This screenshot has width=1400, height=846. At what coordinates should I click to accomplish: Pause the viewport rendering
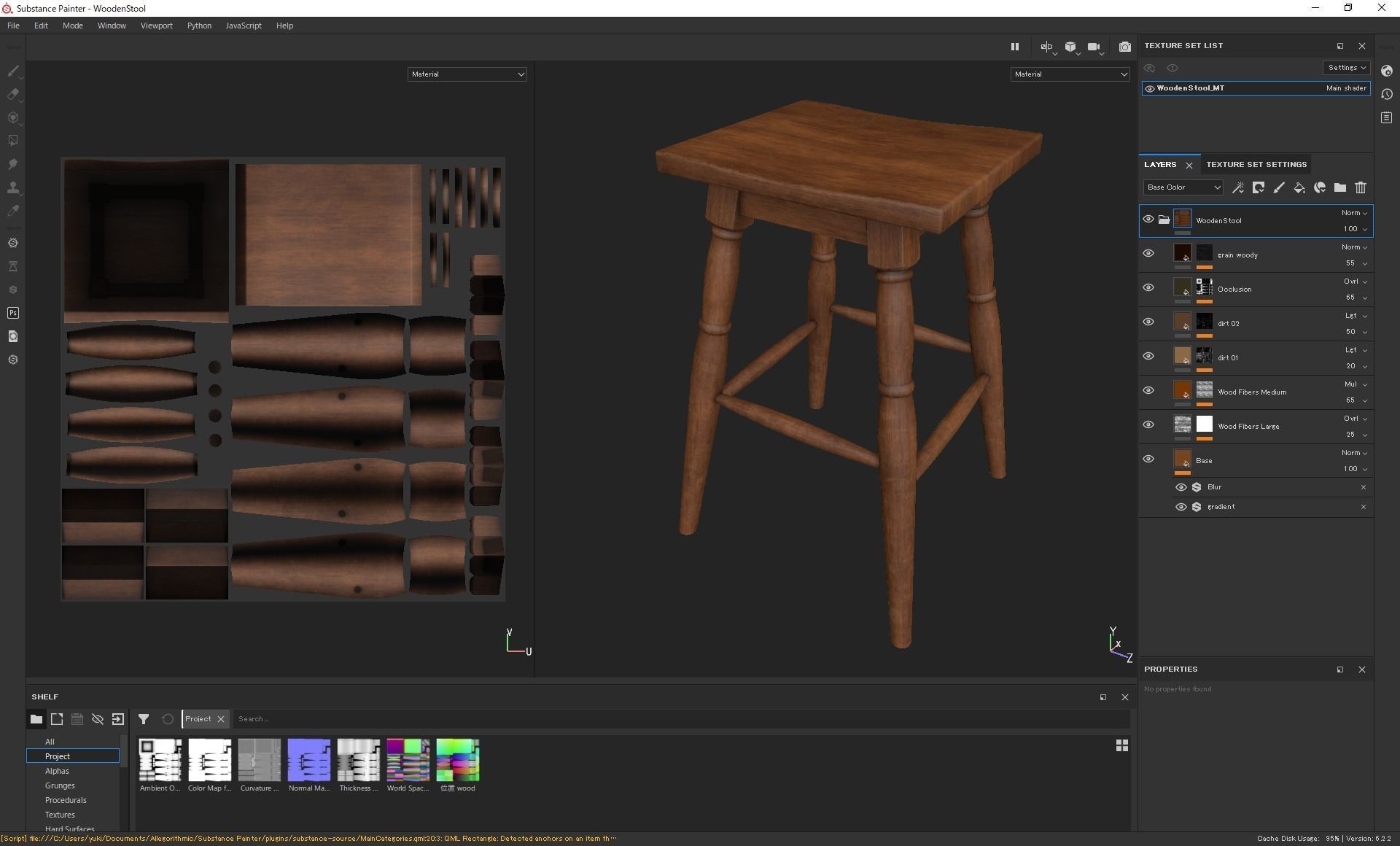tap(1014, 47)
